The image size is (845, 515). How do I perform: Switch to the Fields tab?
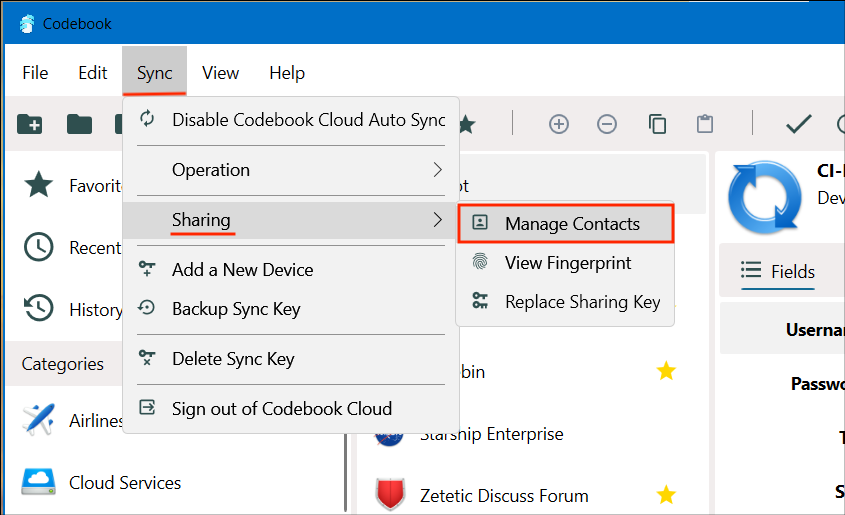(x=778, y=271)
